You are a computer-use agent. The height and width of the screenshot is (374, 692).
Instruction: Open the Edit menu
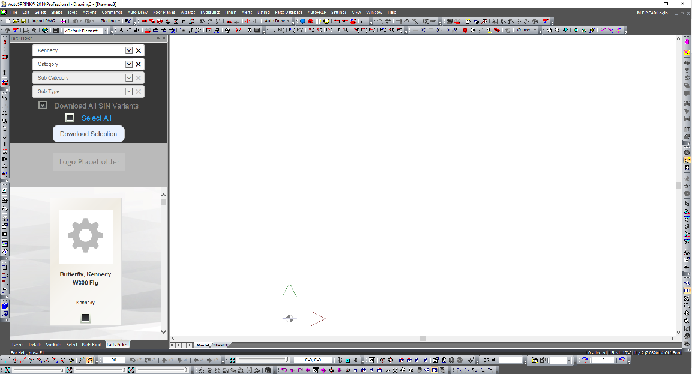click(26, 12)
